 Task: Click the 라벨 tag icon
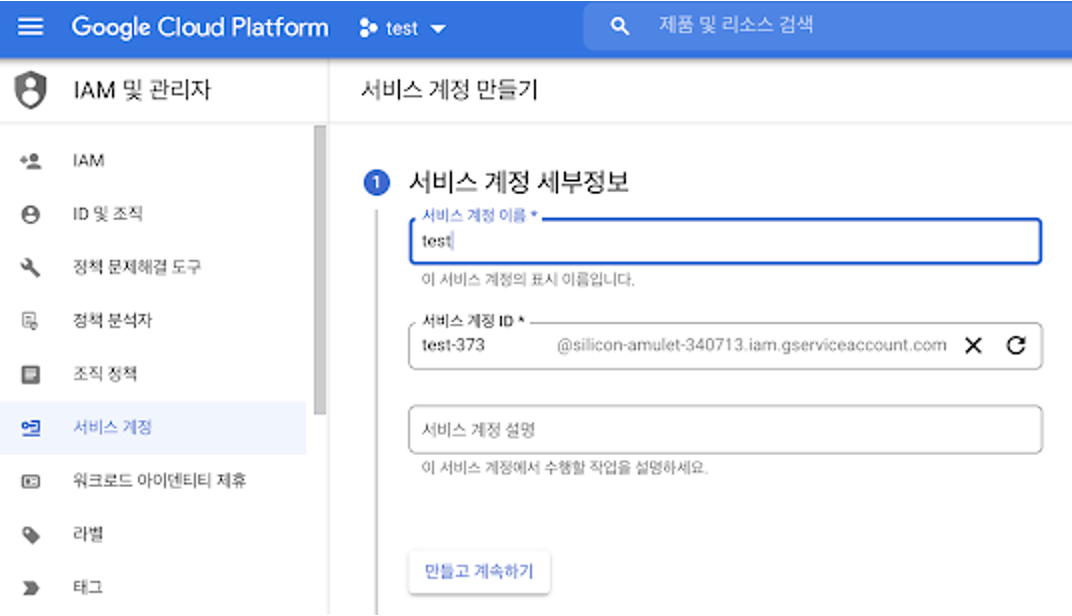(31, 535)
